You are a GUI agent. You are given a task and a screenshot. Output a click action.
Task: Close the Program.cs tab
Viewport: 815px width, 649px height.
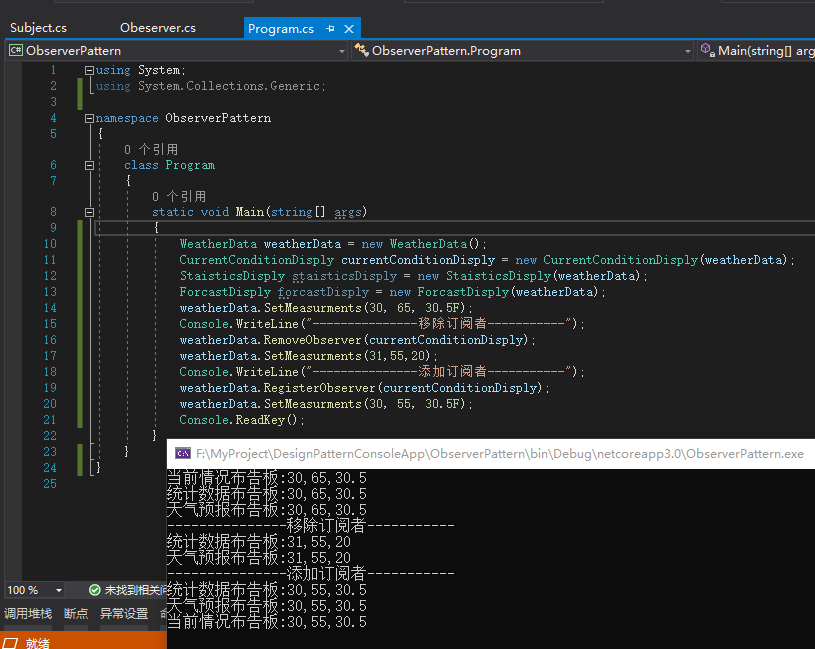click(349, 29)
